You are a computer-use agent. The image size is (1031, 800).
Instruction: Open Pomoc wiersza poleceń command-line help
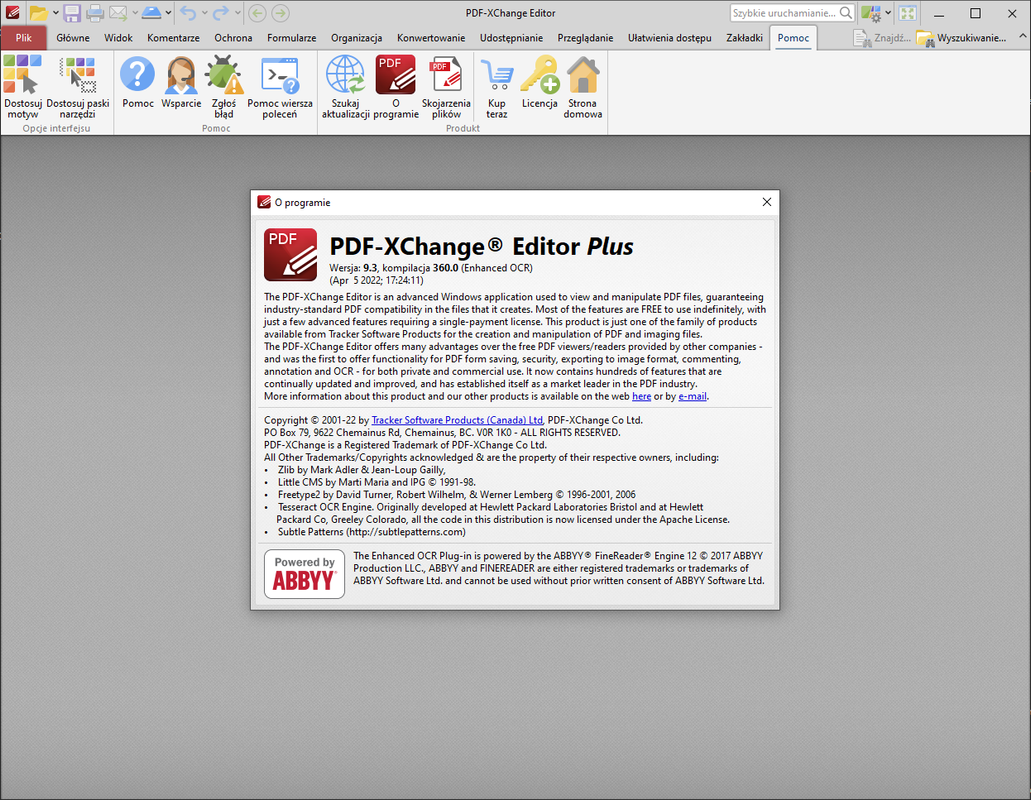pos(279,87)
